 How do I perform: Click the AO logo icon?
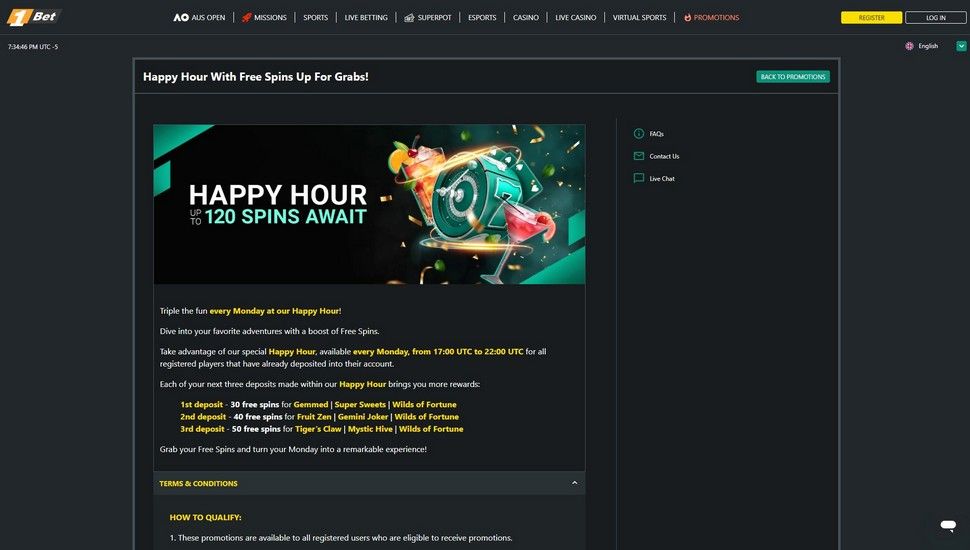(181, 17)
